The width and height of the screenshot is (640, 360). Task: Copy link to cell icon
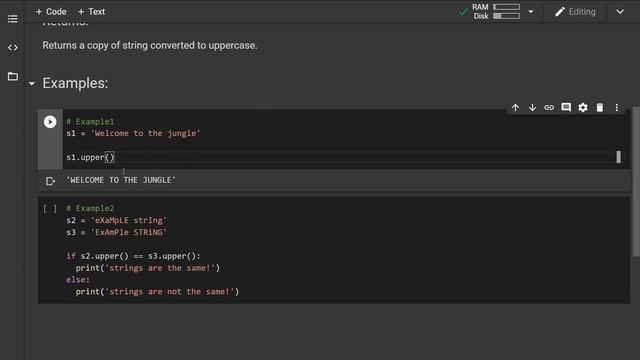549,107
